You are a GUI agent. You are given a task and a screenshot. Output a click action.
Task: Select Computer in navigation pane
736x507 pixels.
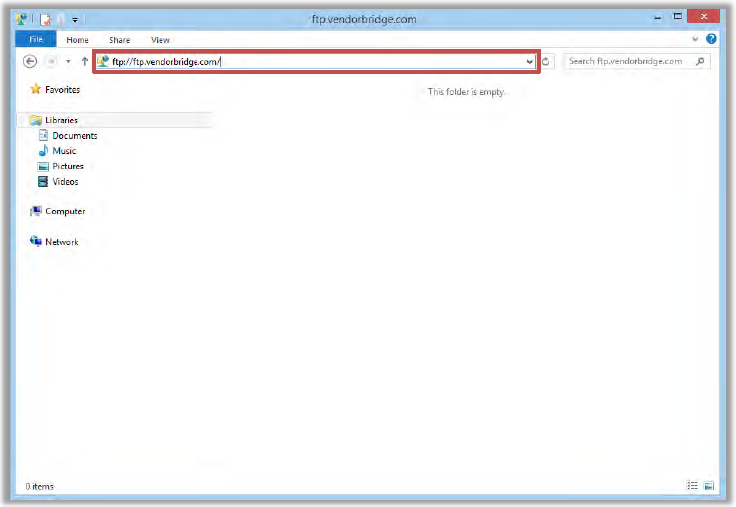65,211
